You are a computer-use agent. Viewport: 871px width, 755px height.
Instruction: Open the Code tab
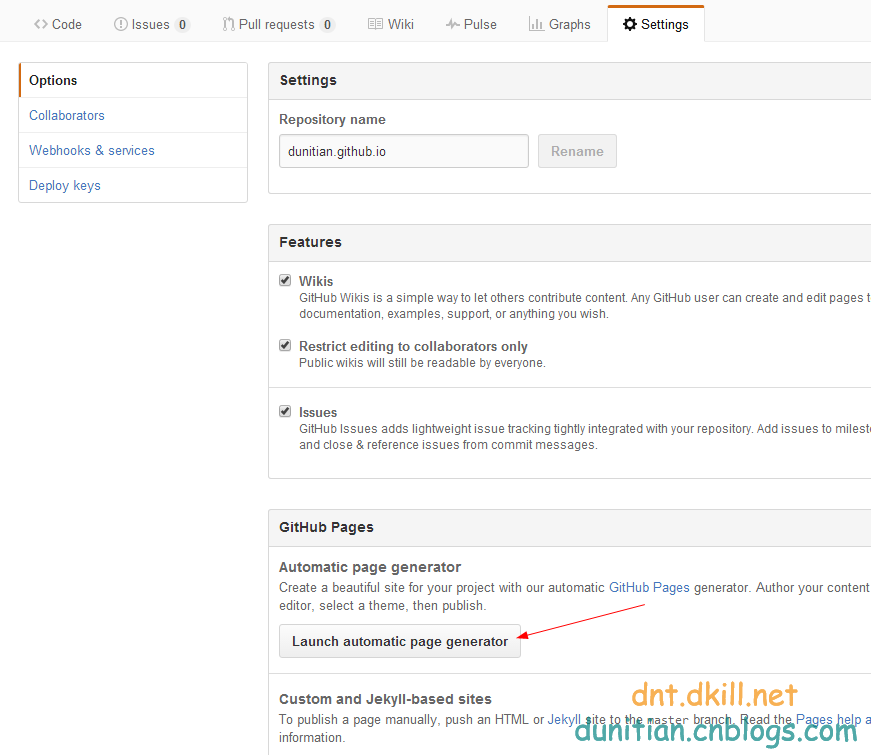[x=58, y=24]
